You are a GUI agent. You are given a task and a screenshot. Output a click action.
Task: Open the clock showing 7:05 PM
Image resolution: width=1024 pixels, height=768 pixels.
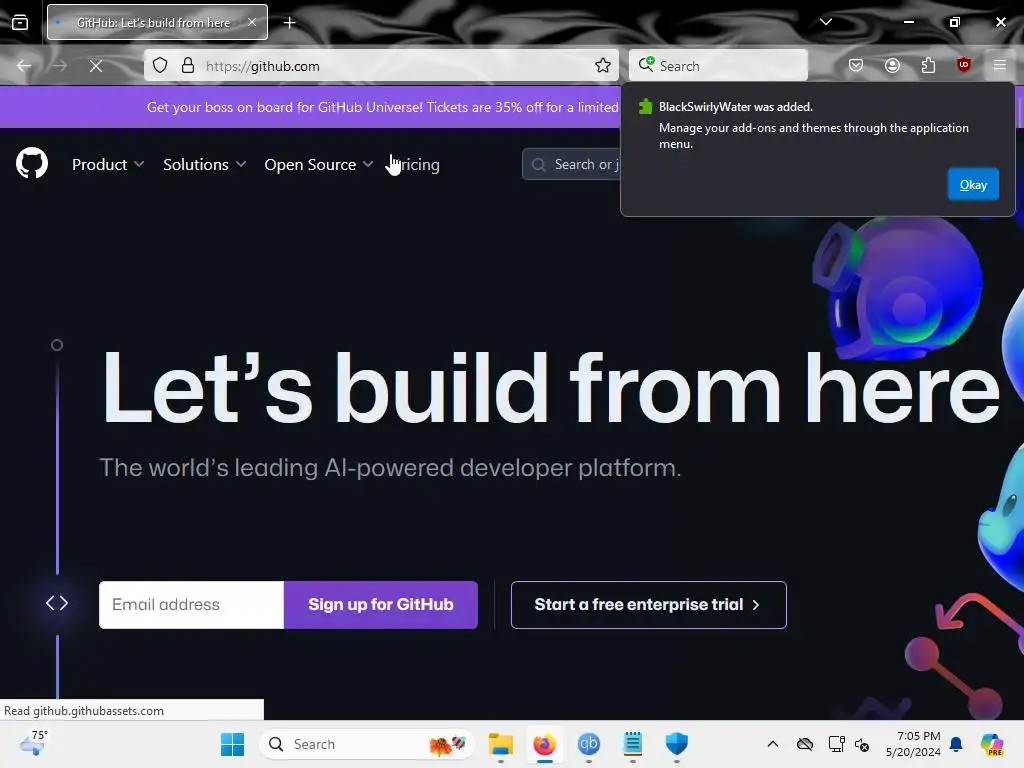(x=913, y=744)
